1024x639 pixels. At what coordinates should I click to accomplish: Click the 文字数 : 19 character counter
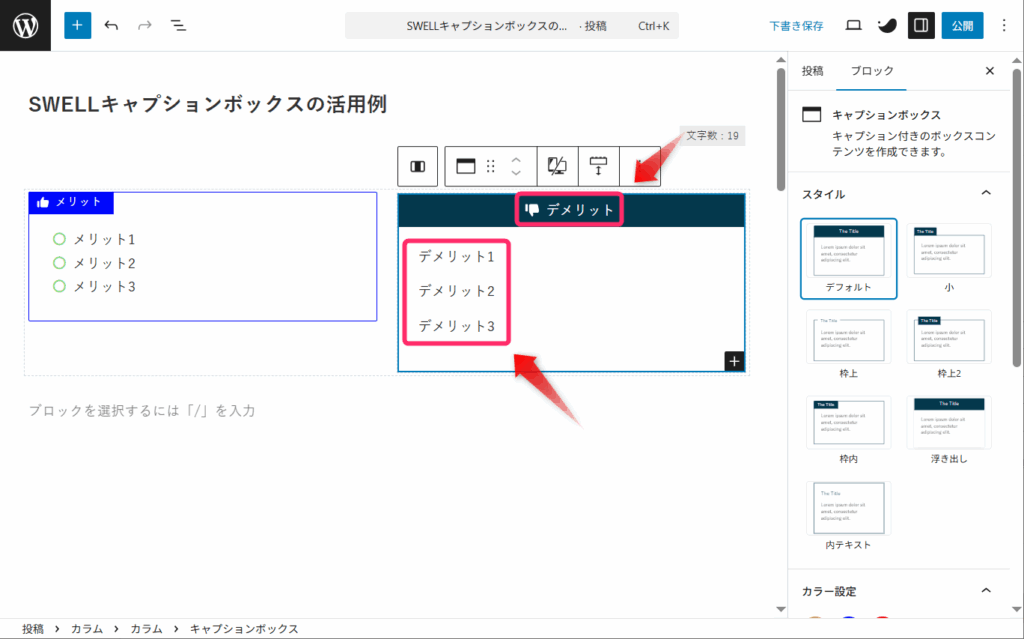712,136
